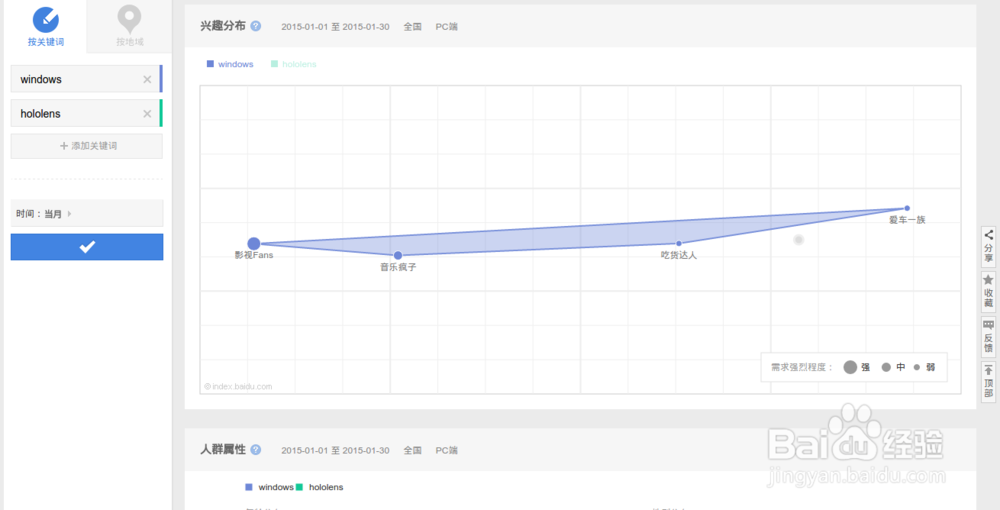Remove the windows keyword with its X
Screen dimensions: 1000x510
(x=147, y=80)
